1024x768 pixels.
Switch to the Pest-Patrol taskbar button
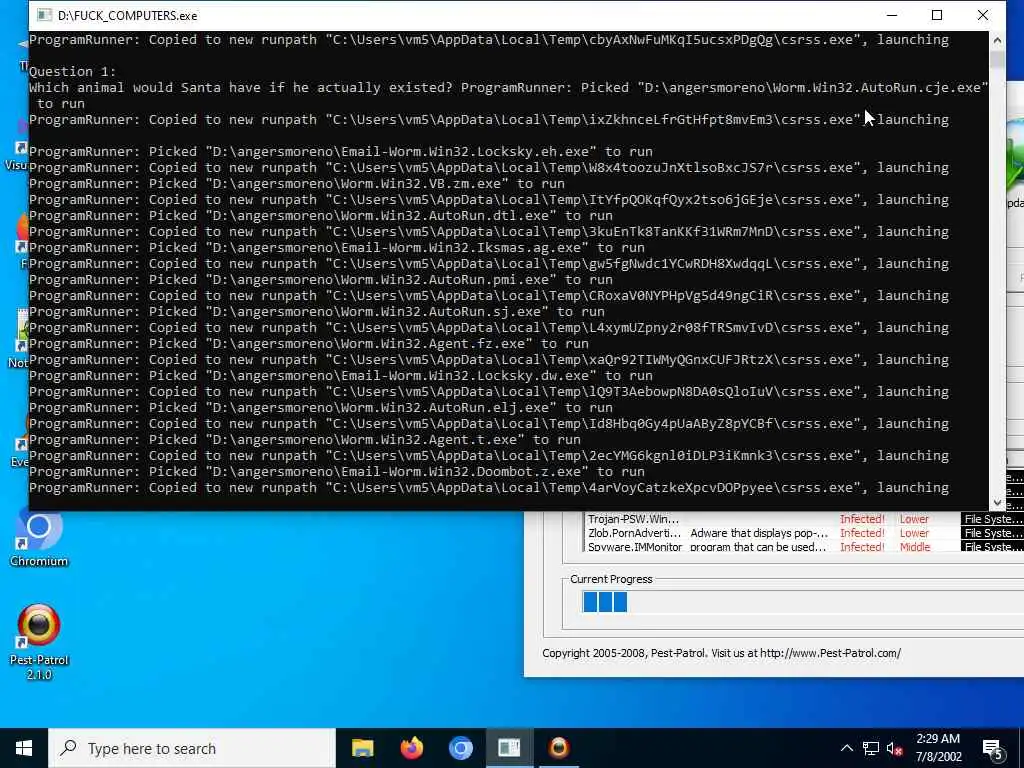click(558, 748)
